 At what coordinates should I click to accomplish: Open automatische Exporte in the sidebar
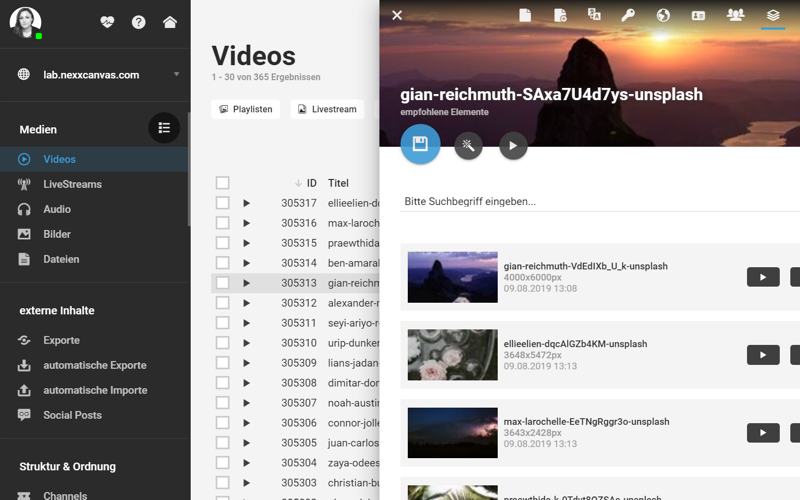(x=95, y=365)
